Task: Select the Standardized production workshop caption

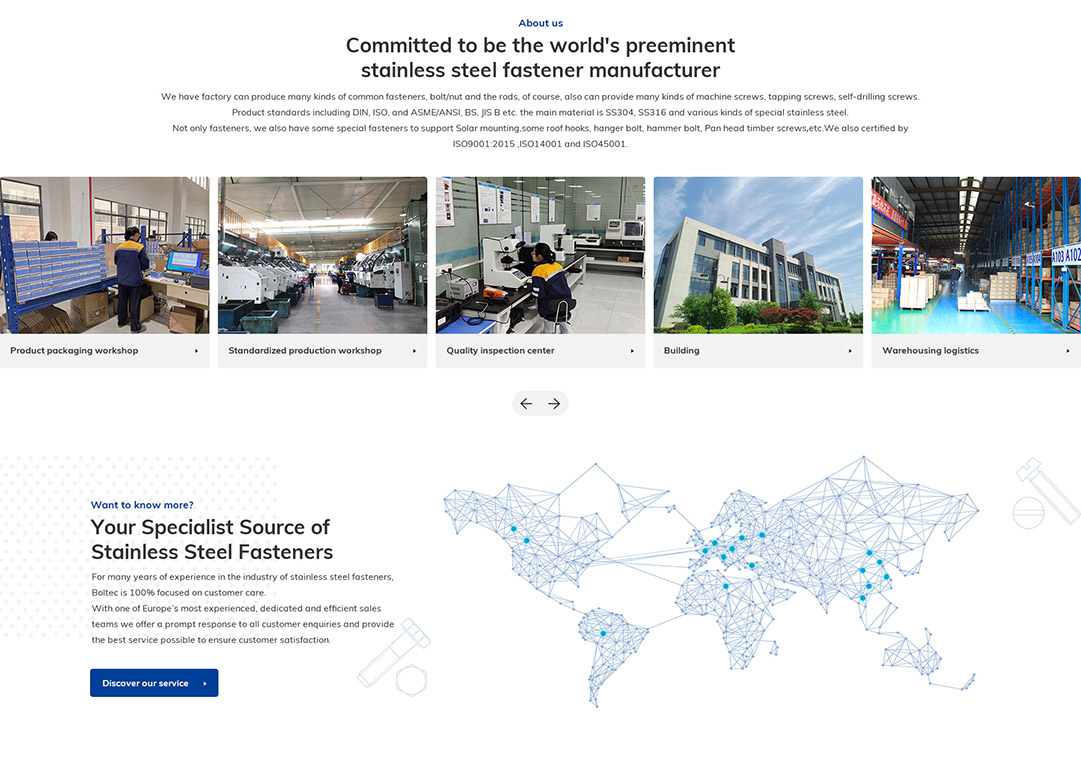Action: click(x=305, y=351)
